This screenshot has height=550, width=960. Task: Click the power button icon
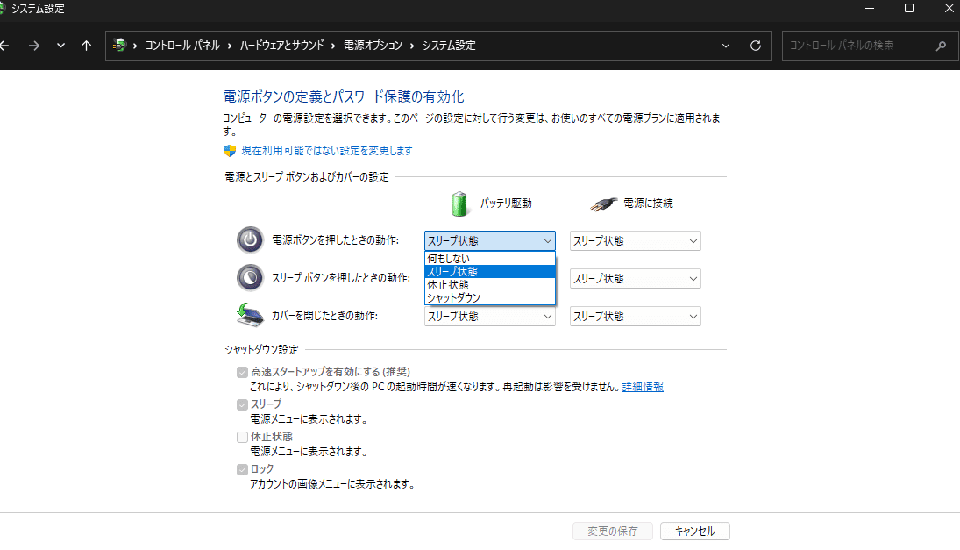pos(250,240)
